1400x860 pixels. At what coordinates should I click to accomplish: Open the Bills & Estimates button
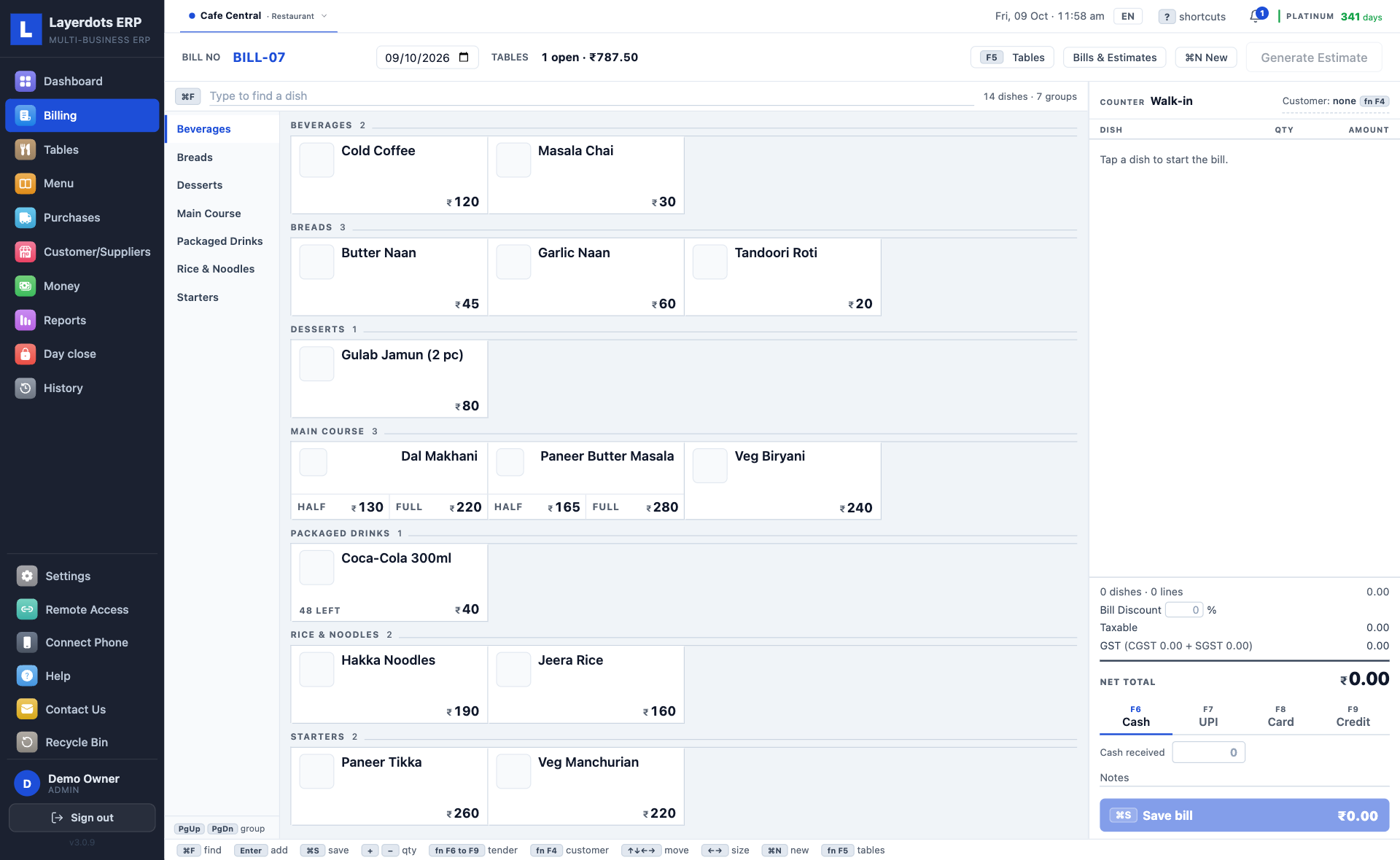point(1114,58)
